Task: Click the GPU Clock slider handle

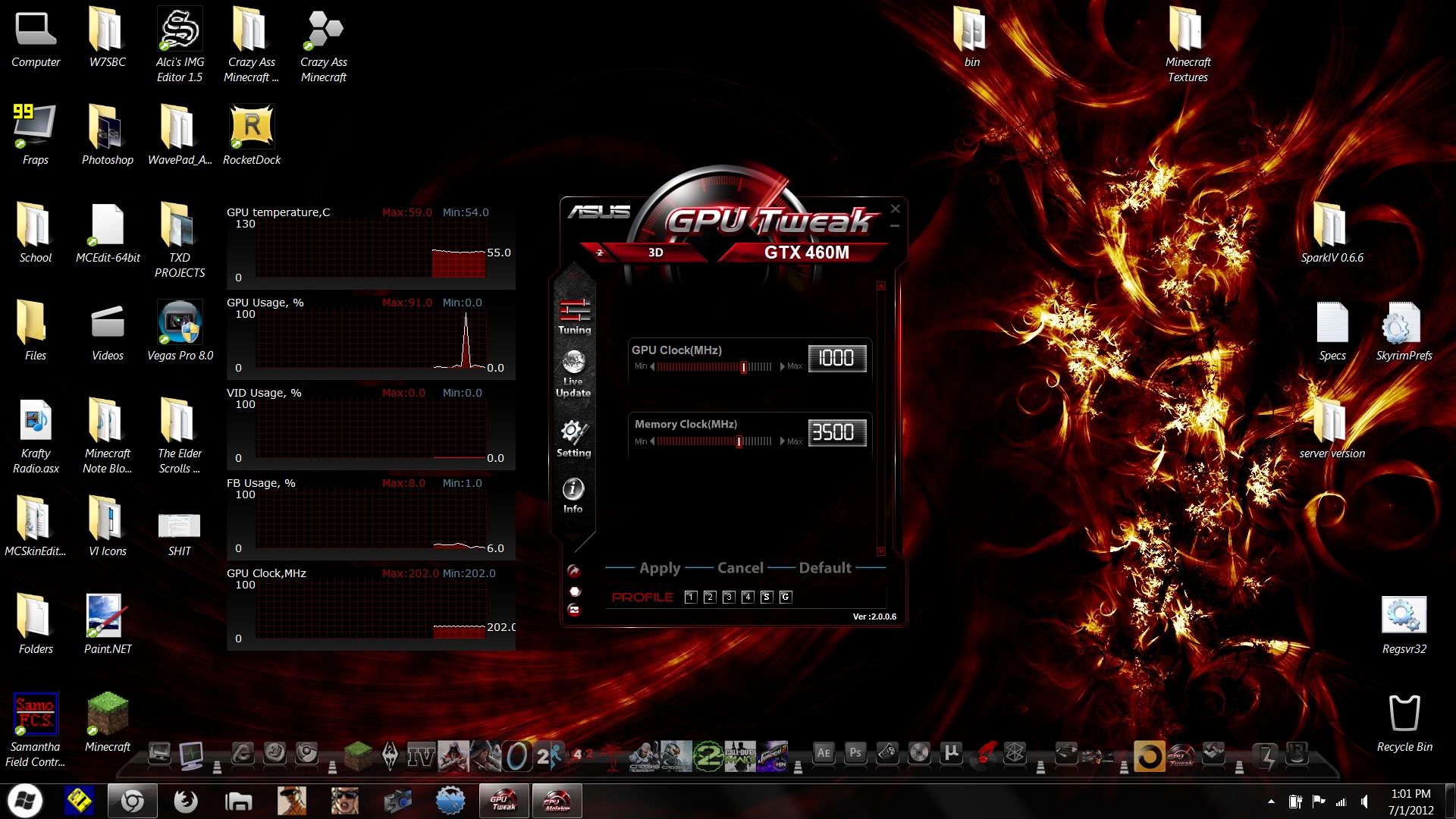Action: pos(743,367)
